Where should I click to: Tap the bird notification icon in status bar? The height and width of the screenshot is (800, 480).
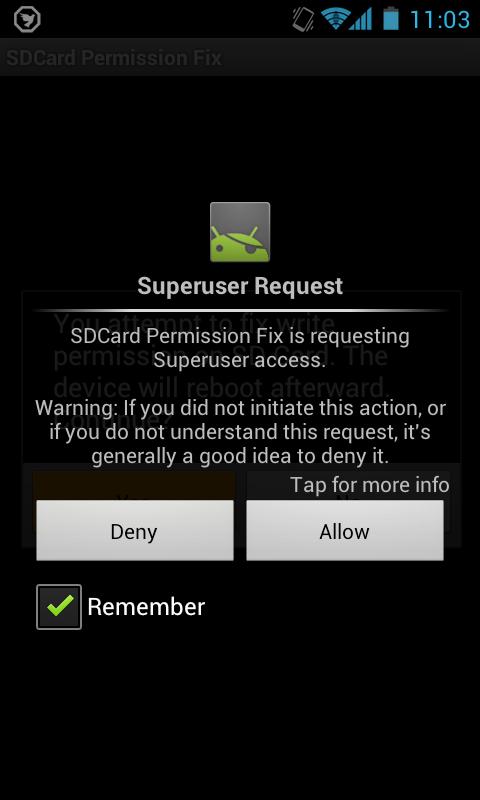coord(27,20)
